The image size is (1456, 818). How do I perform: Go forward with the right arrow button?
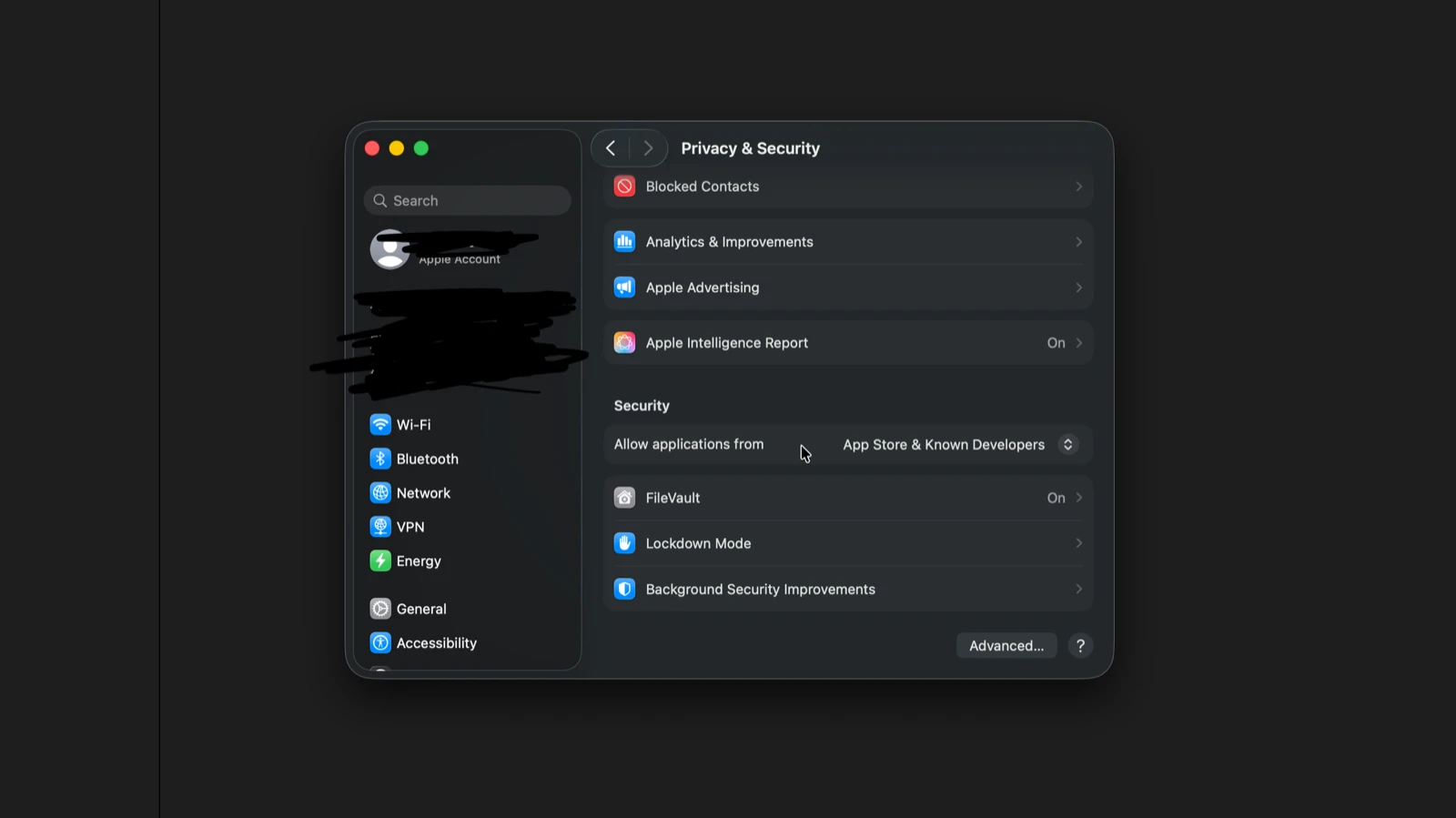click(648, 148)
